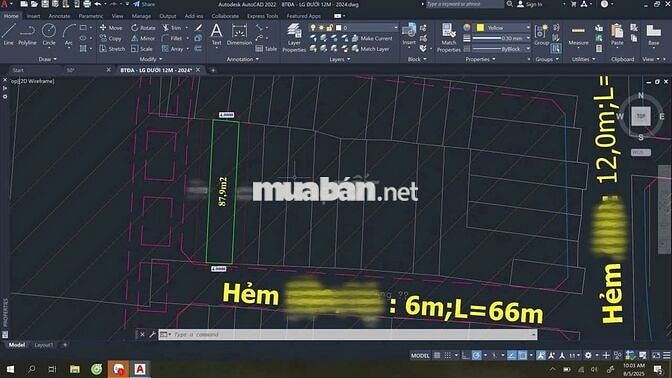Add a new drawing tab
This screenshot has height=378, width=672.
coord(213,70)
